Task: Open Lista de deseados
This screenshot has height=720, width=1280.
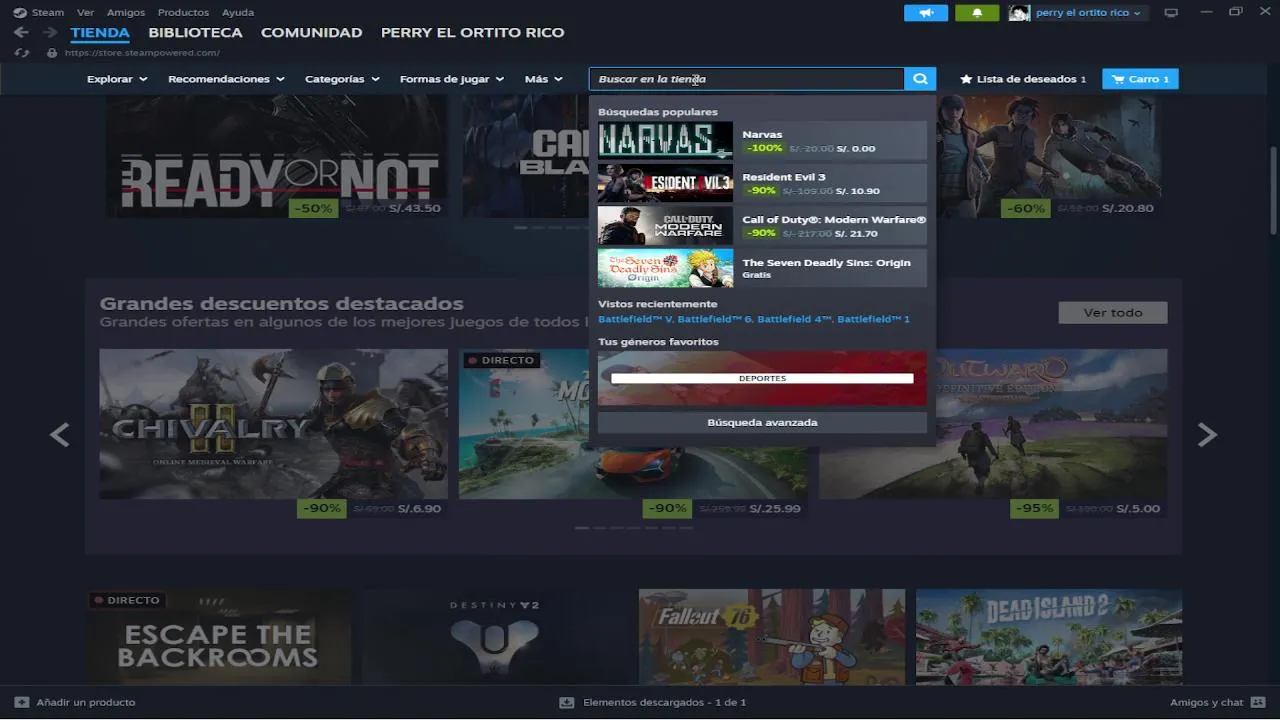Action: [1023, 79]
